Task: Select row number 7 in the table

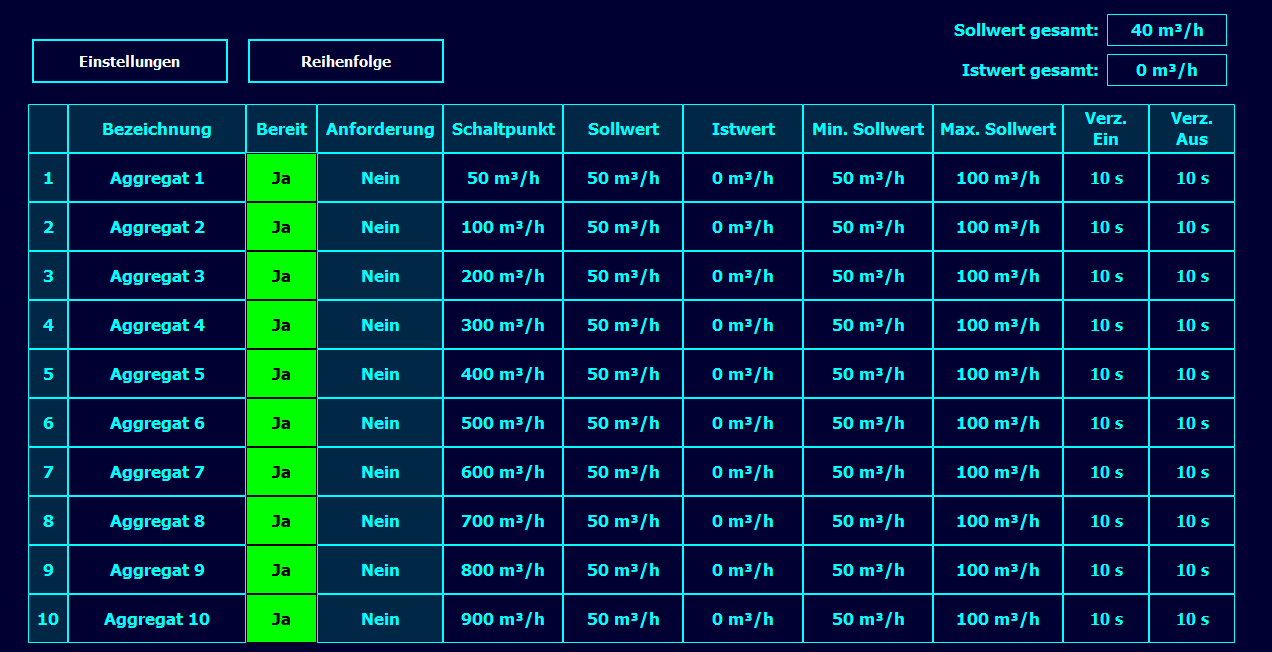Action: pyautogui.click(x=48, y=472)
